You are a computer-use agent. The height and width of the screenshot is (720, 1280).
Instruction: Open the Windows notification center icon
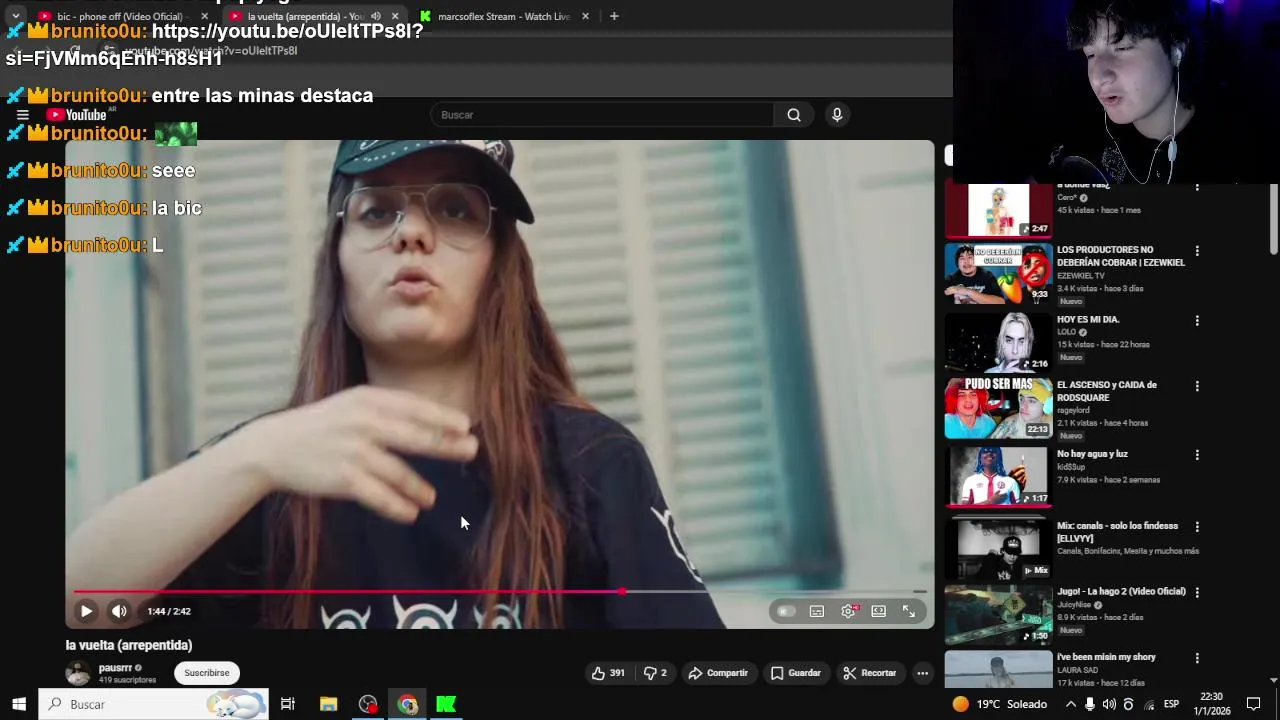(x=1253, y=704)
